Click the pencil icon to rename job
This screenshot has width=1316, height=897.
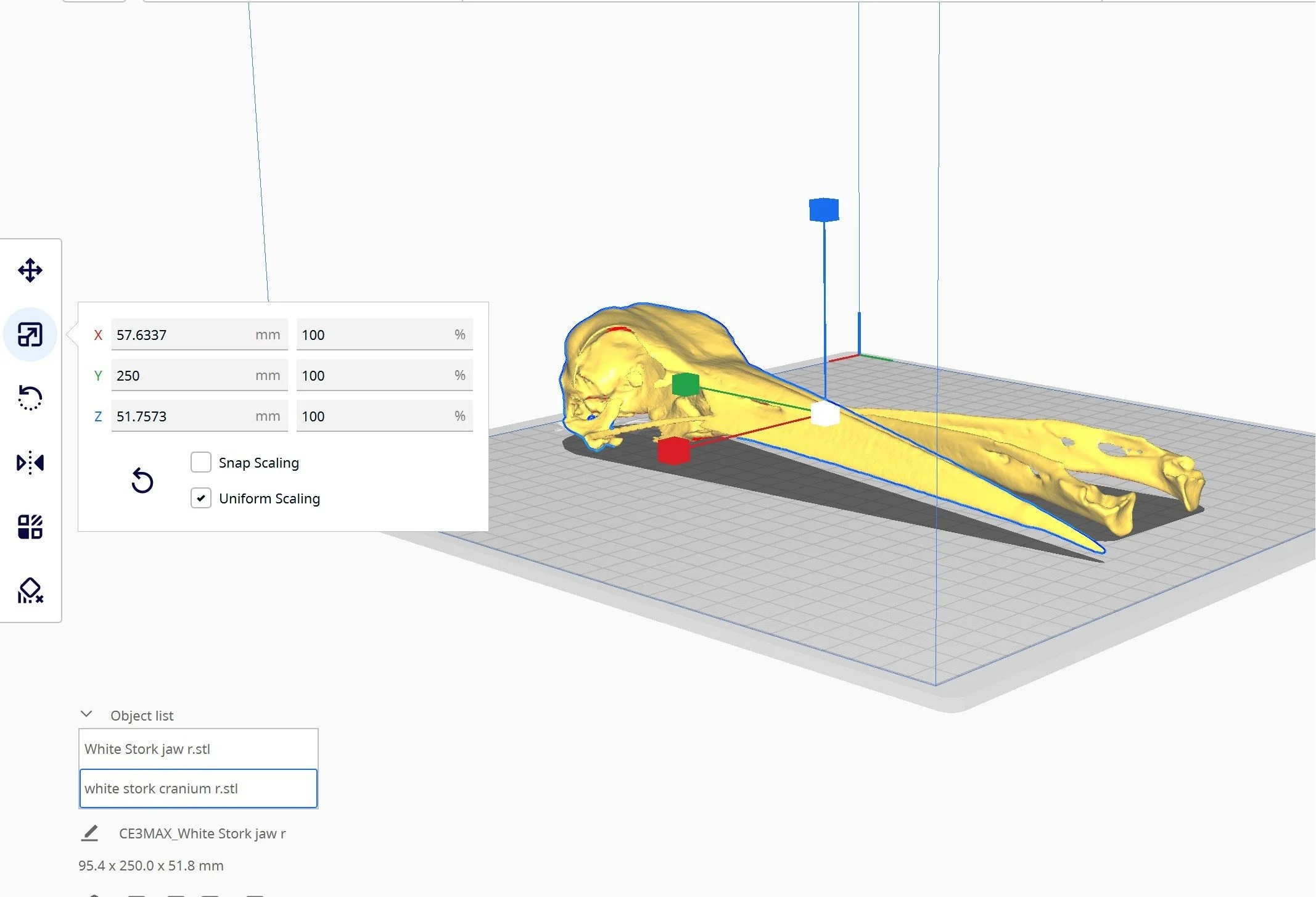(90, 833)
